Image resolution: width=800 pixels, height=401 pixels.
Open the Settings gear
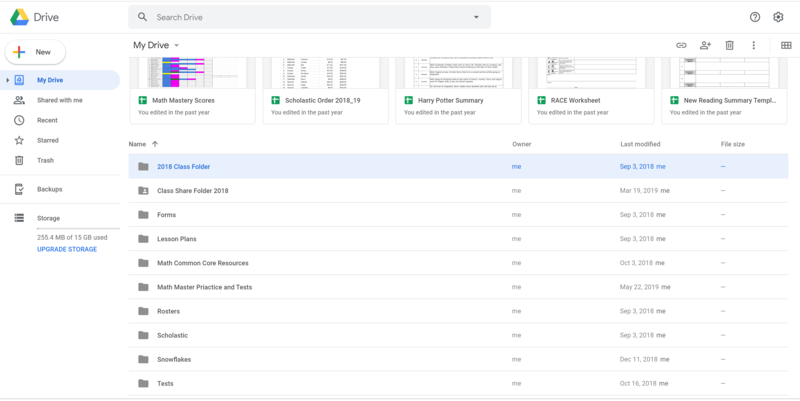779,17
